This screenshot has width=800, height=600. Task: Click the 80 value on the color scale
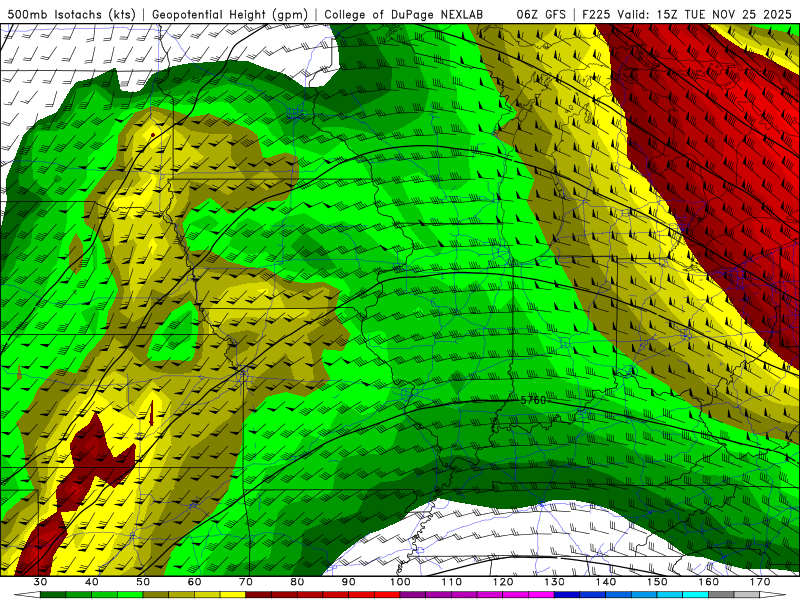(297, 582)
